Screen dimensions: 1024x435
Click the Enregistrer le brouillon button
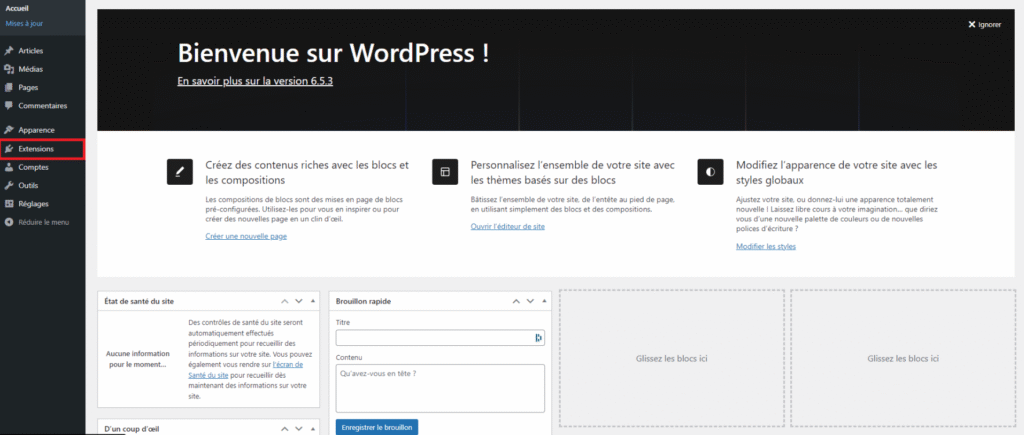click(377, 427)
